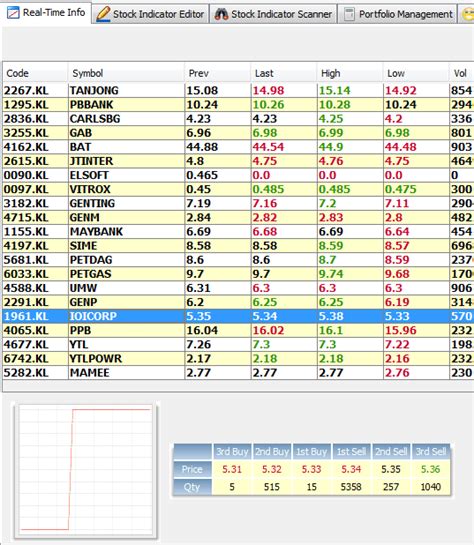Click the 1st Sell depth header
474x545 pixels.
351,452
